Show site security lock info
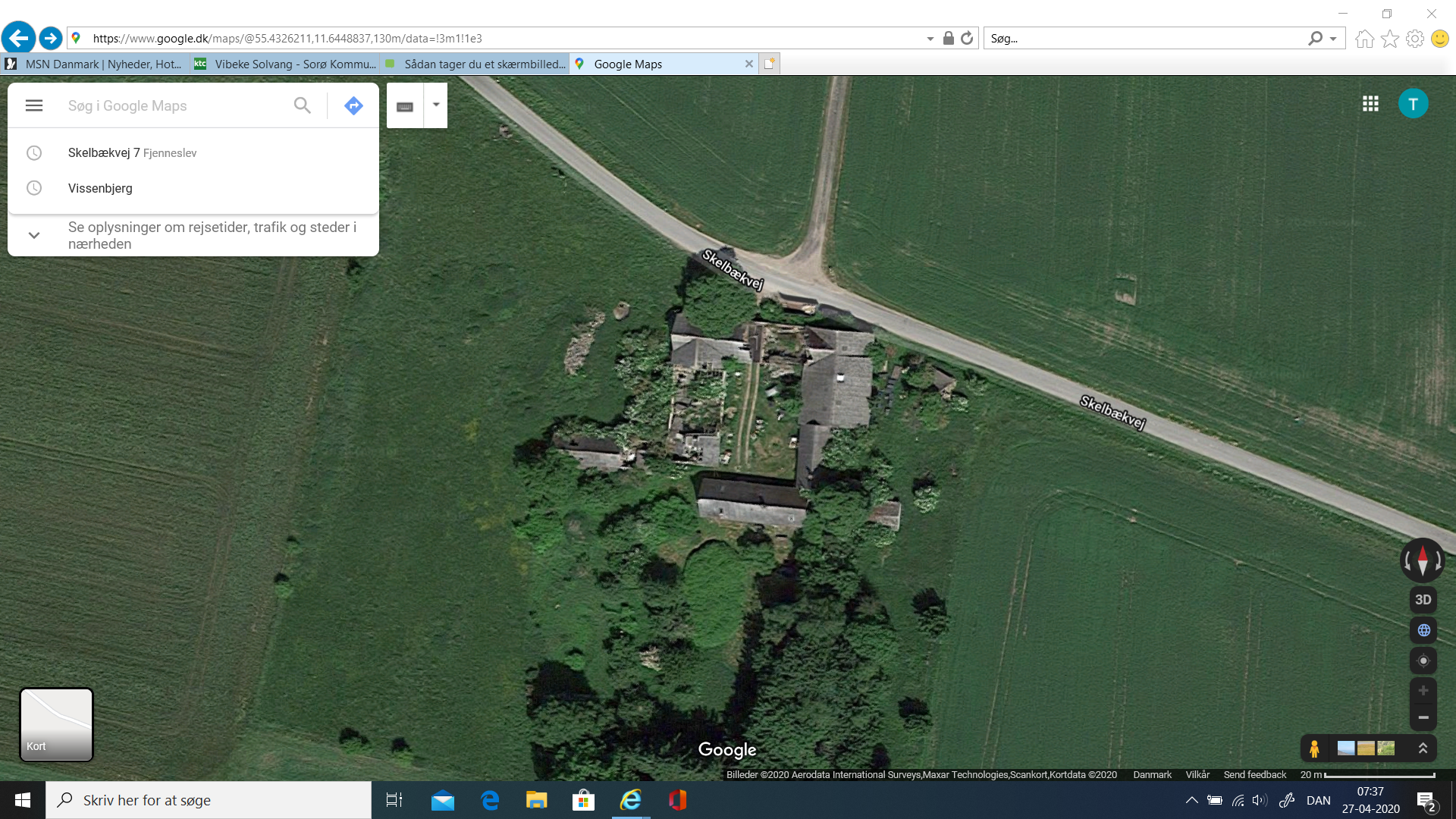 point(948,38)
